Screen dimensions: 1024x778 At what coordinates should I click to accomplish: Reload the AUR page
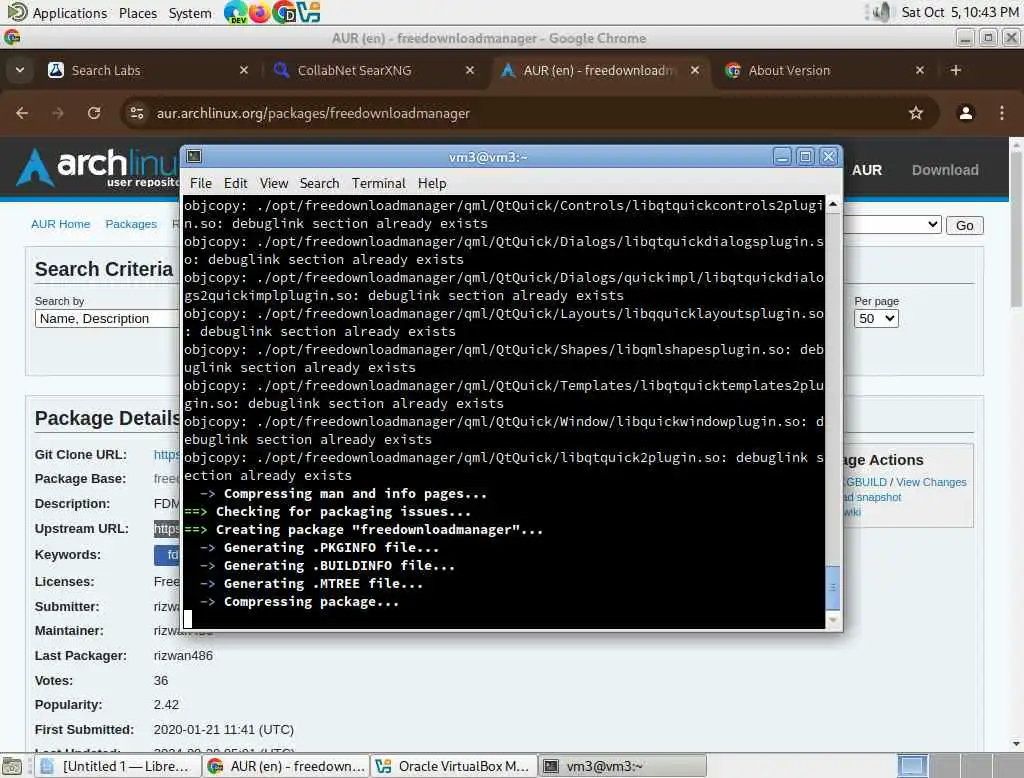click(94, 113)
